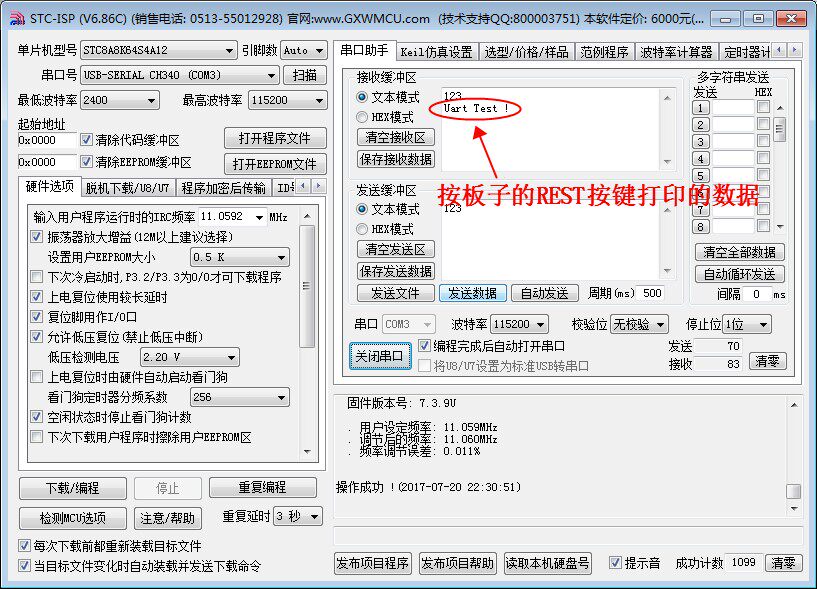This screenshot has width=817, height=589.
Task: Click 扫描 serial port button
Action: [305, 75]
